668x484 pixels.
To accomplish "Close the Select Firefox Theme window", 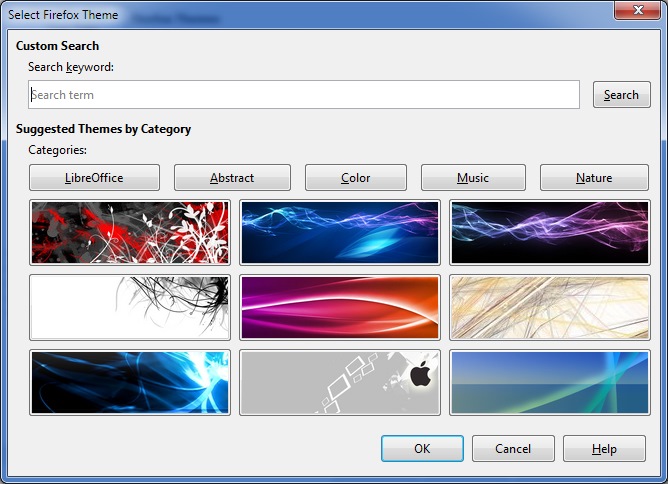I will (x=637, y=10).
